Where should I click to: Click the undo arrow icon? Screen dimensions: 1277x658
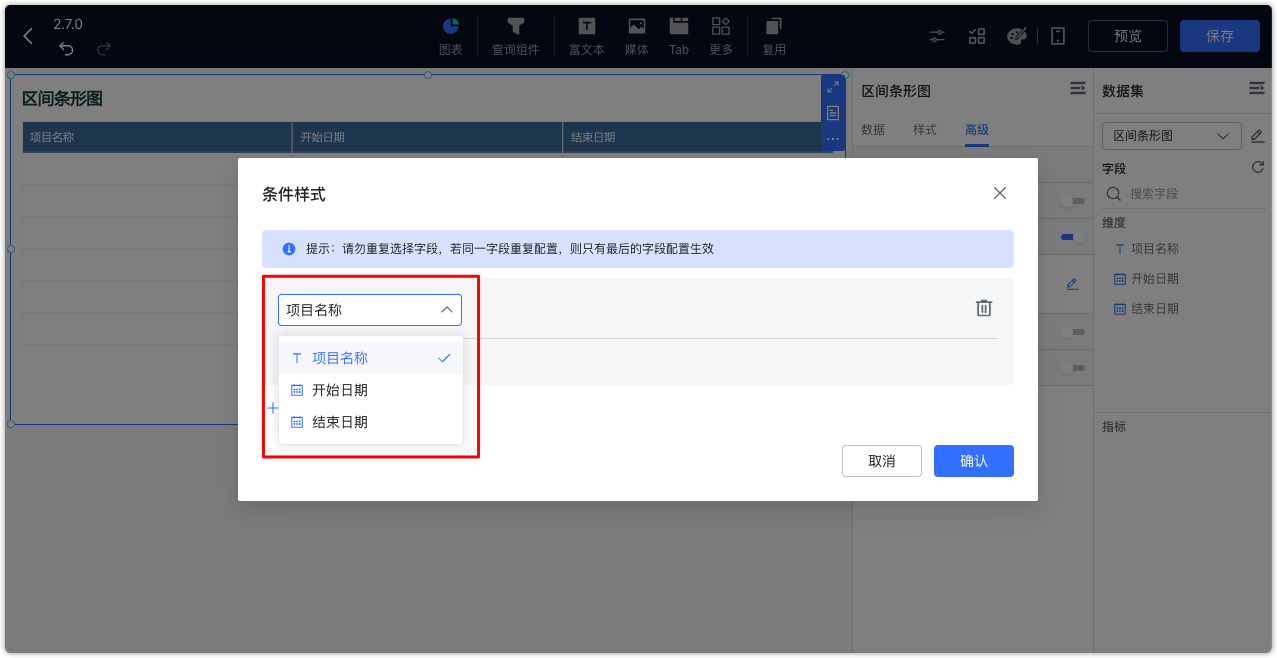pos(65,47)
